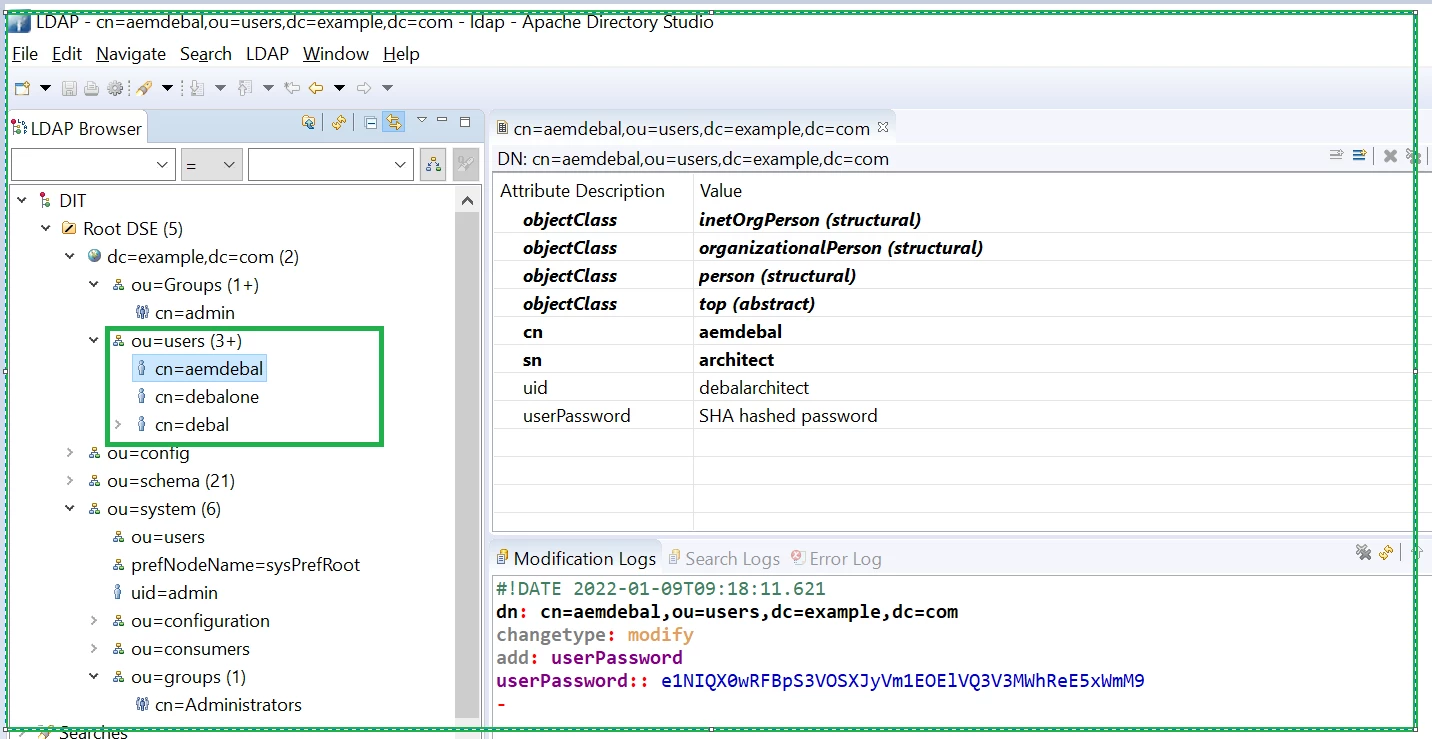This screenshot has height=739, width=1432.
Task: Open the Edit menu
Action: point(67,54)
